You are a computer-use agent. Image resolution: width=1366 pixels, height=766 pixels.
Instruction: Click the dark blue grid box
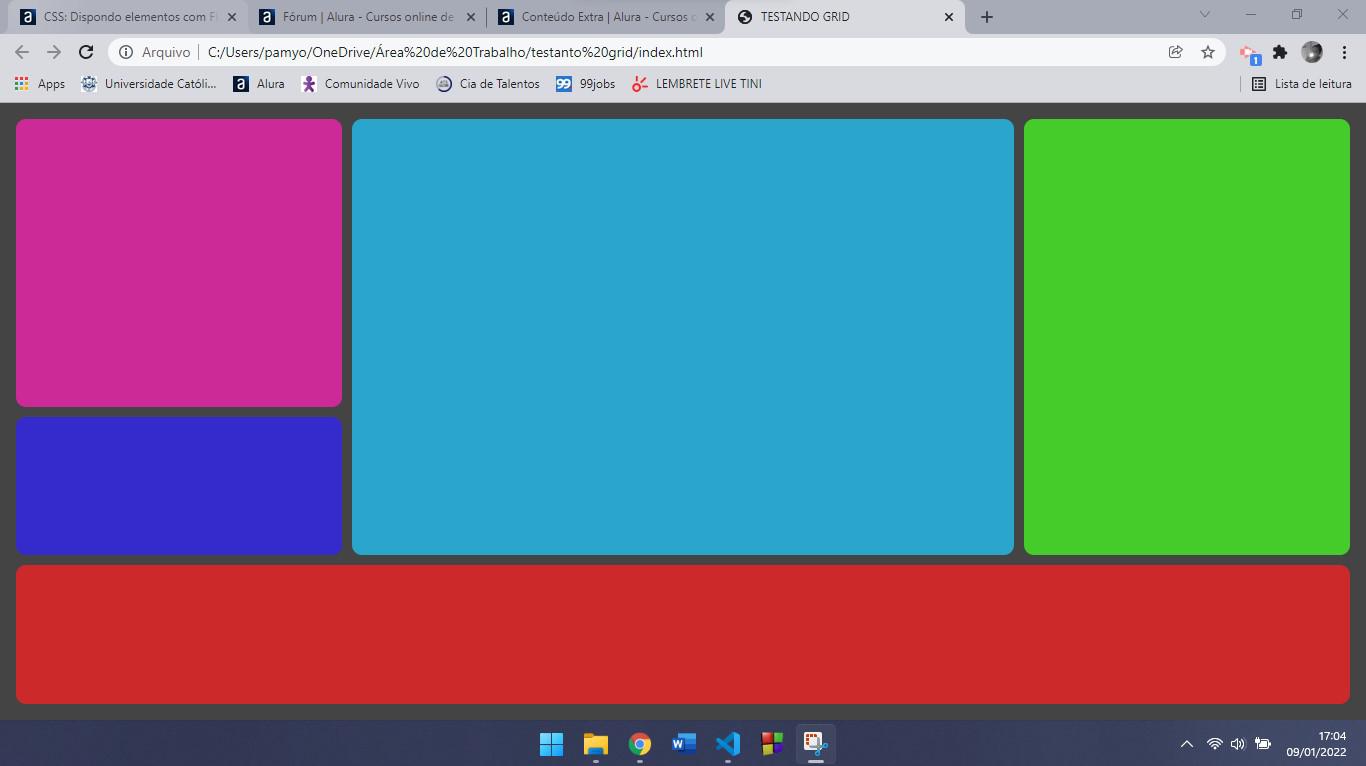coord(179,486)
